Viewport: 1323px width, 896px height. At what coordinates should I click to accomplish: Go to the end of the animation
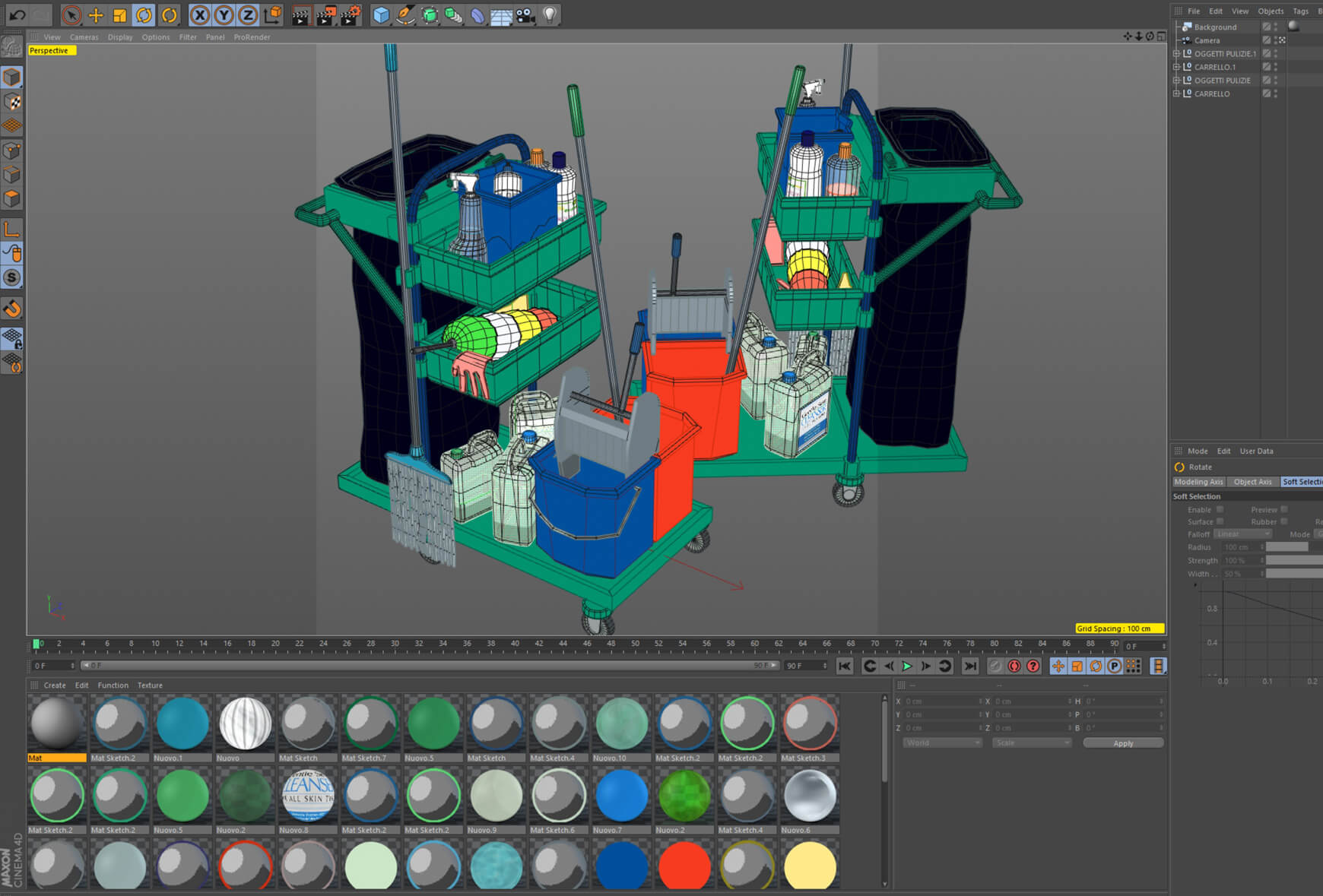coord(970,666)
